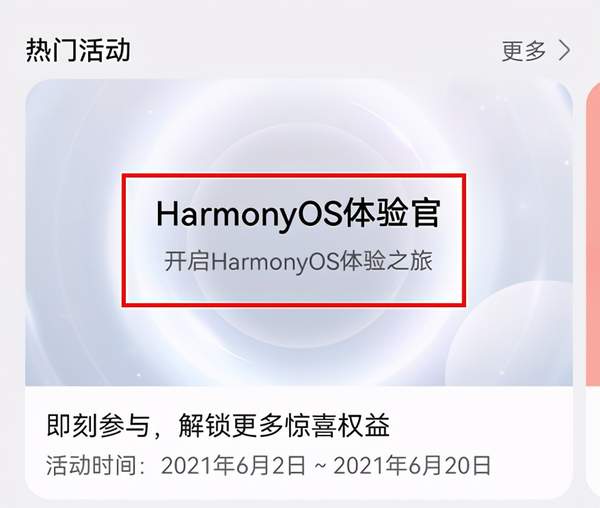This screenshot has width=600, height=508.
Task: Select the 开启HarmonyOS体验之旅 subtitle text
Action: click(x=298, y=261)
